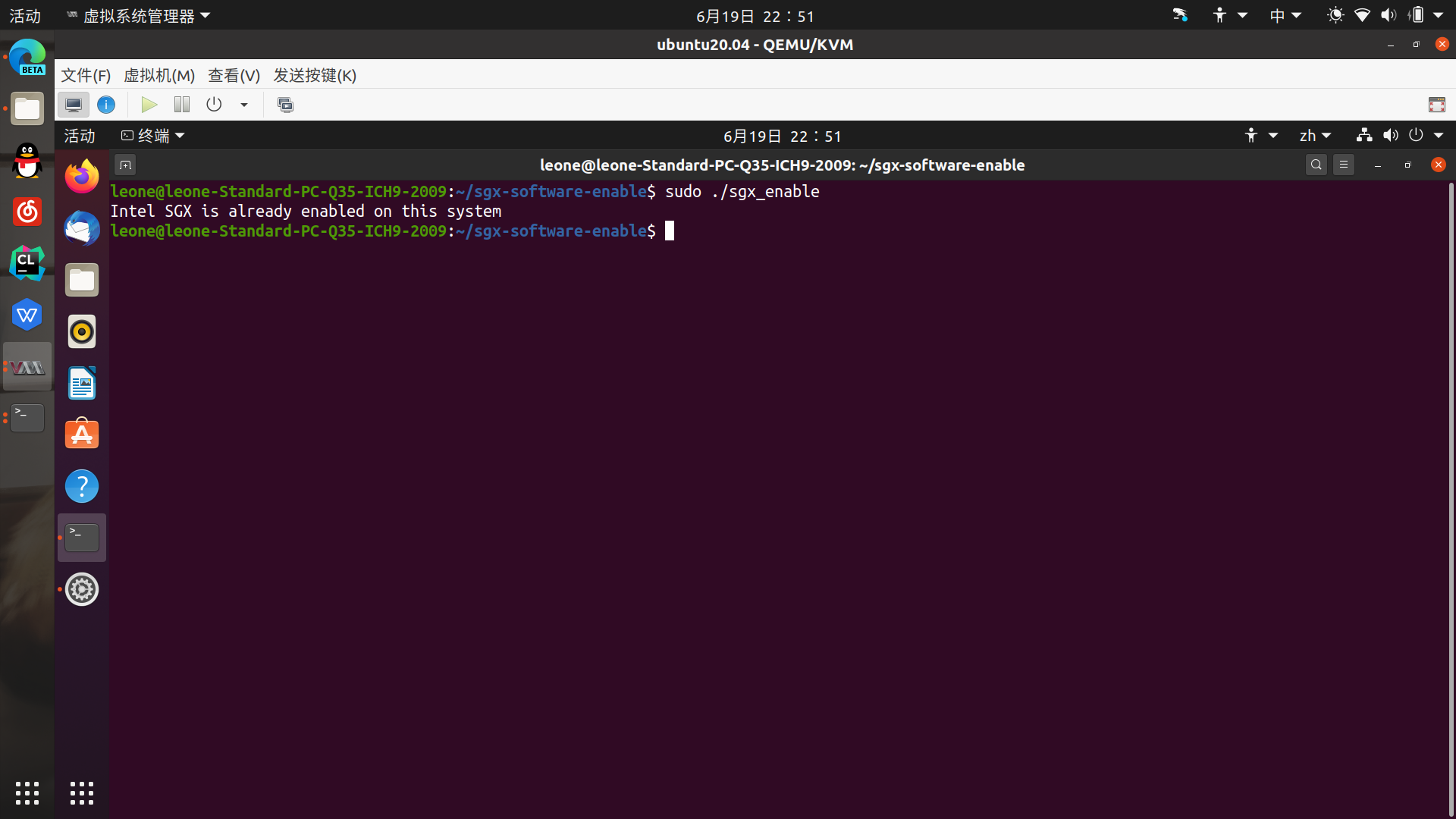Click 'Intel SGX is already enabled' output
The height and width of the screenshot is (819, 1456).
[306, 211]
